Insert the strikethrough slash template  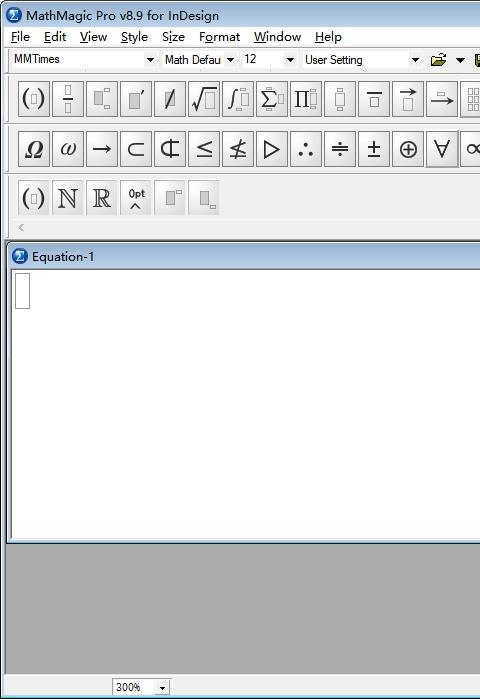click(x=170, y=99)
